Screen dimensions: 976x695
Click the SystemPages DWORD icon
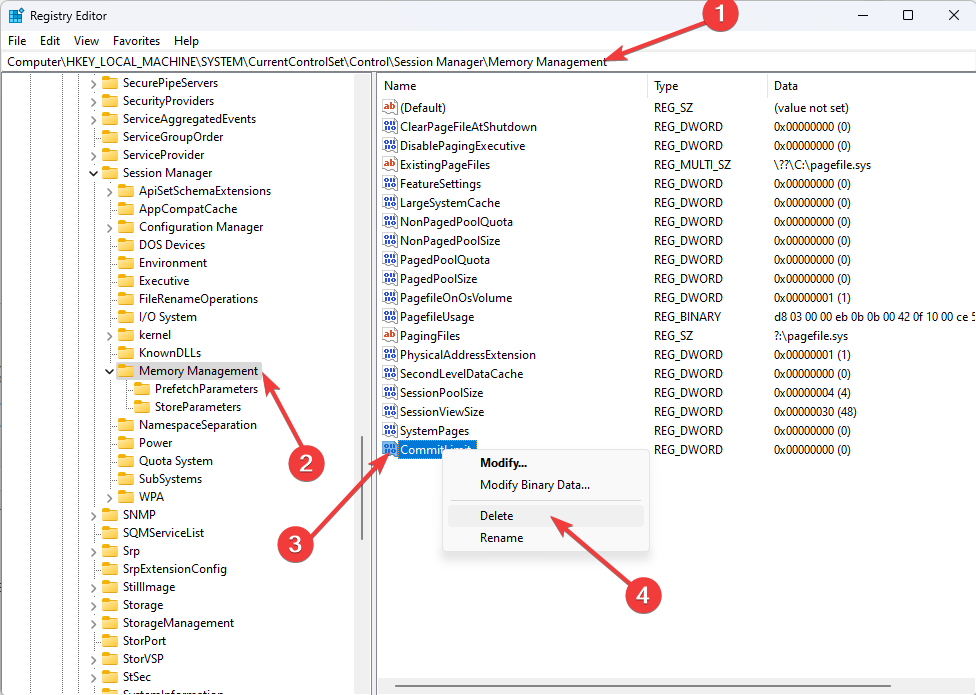pos(390,430)
